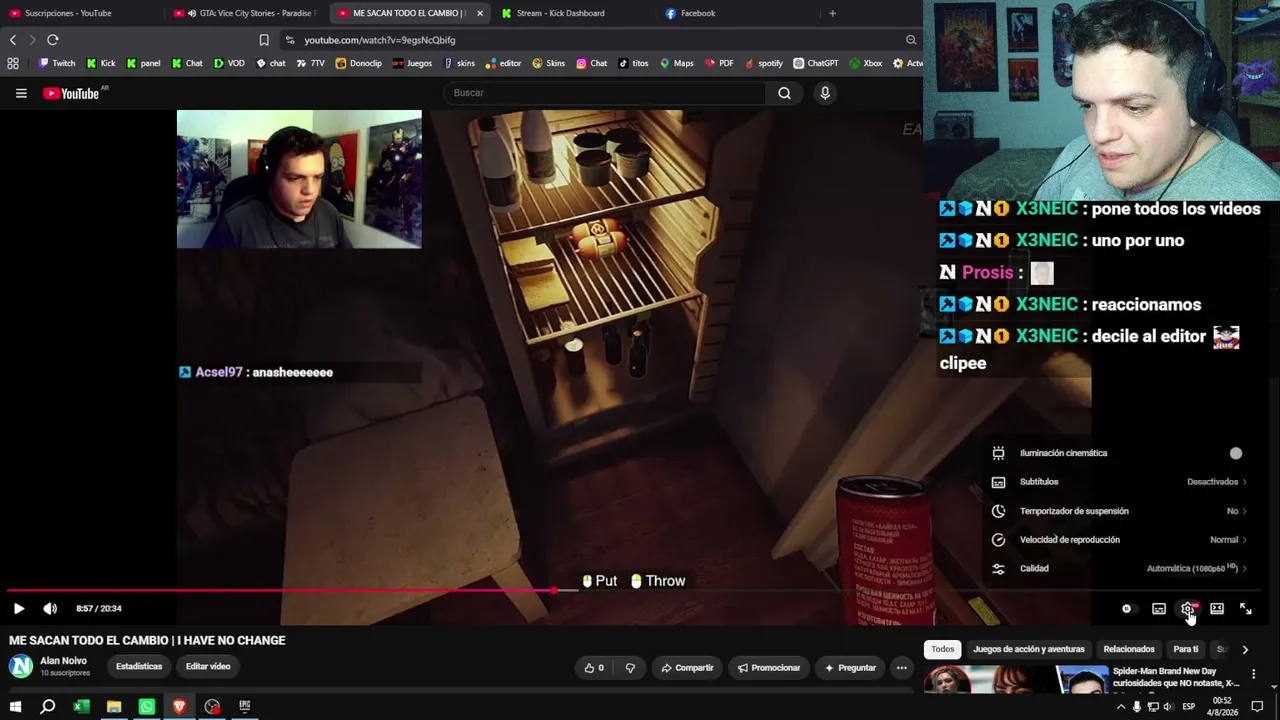This screenshot has width=1280, height=720.
Task: Play the video with the play button
Action: click(x=19, y=608)
